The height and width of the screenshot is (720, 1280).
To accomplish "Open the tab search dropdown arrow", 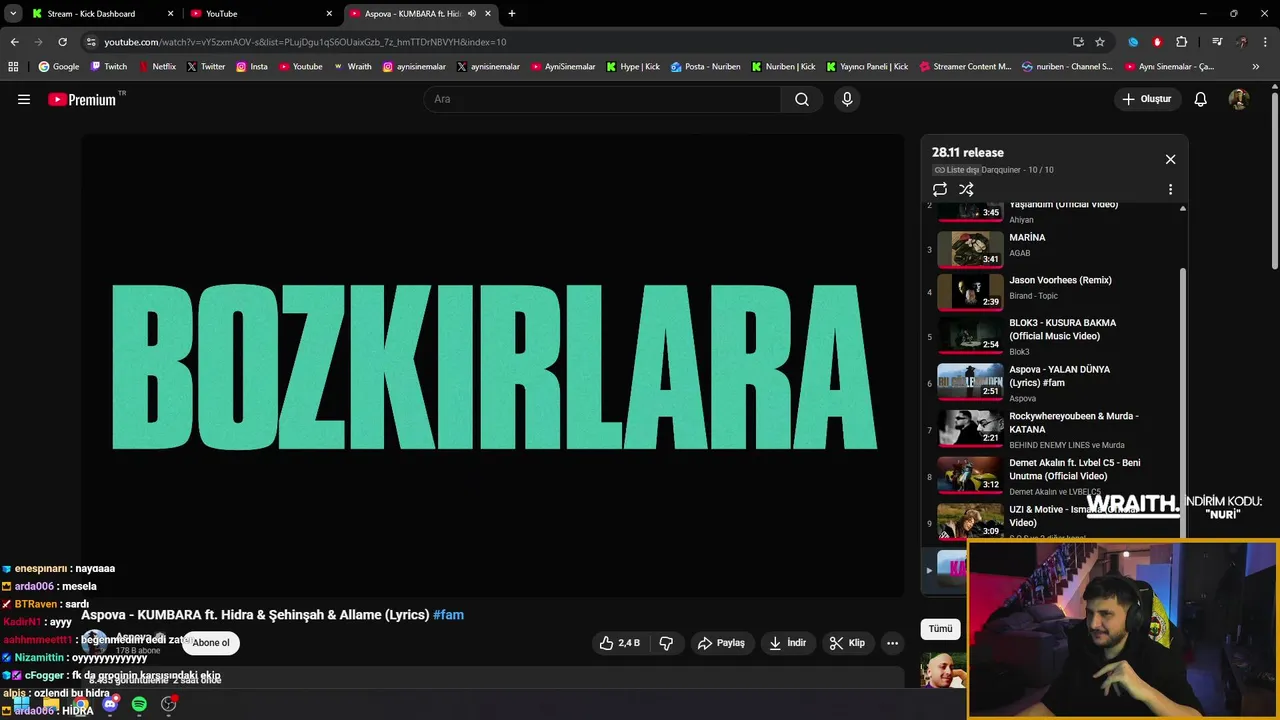I will coord(13,14).
